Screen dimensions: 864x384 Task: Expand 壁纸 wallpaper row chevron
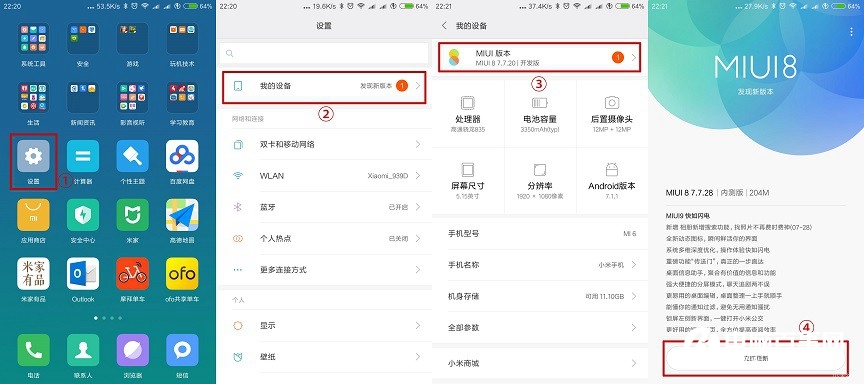(418, 357)
